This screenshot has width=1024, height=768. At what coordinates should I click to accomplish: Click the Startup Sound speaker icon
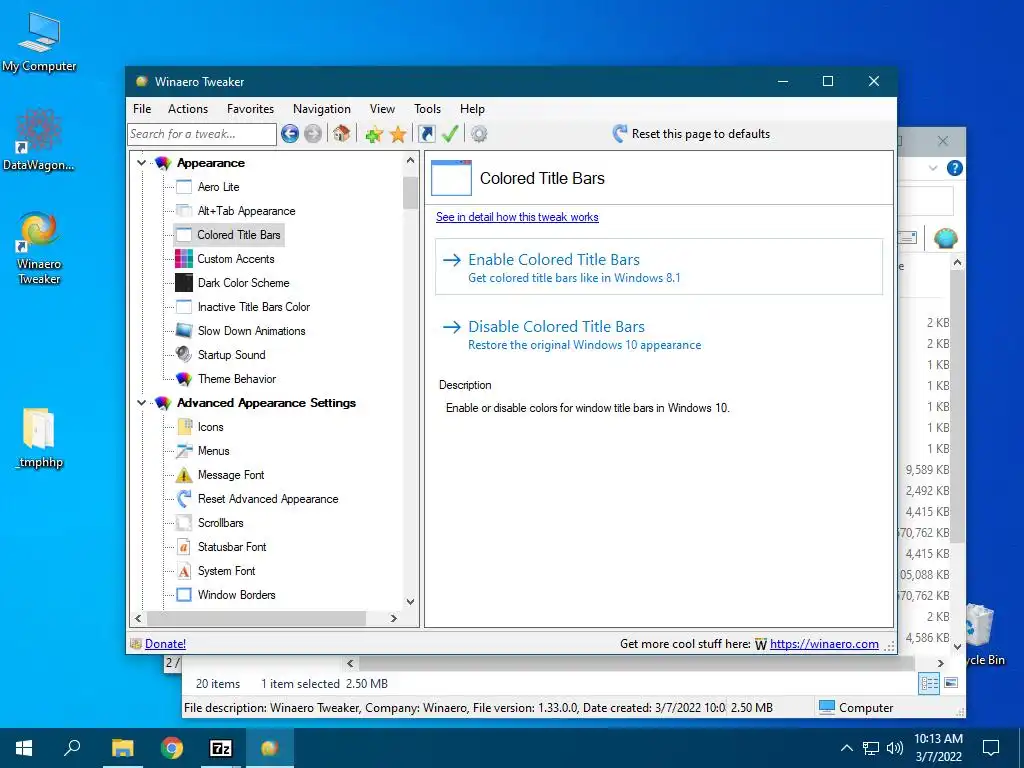click(x=184, y=355)
